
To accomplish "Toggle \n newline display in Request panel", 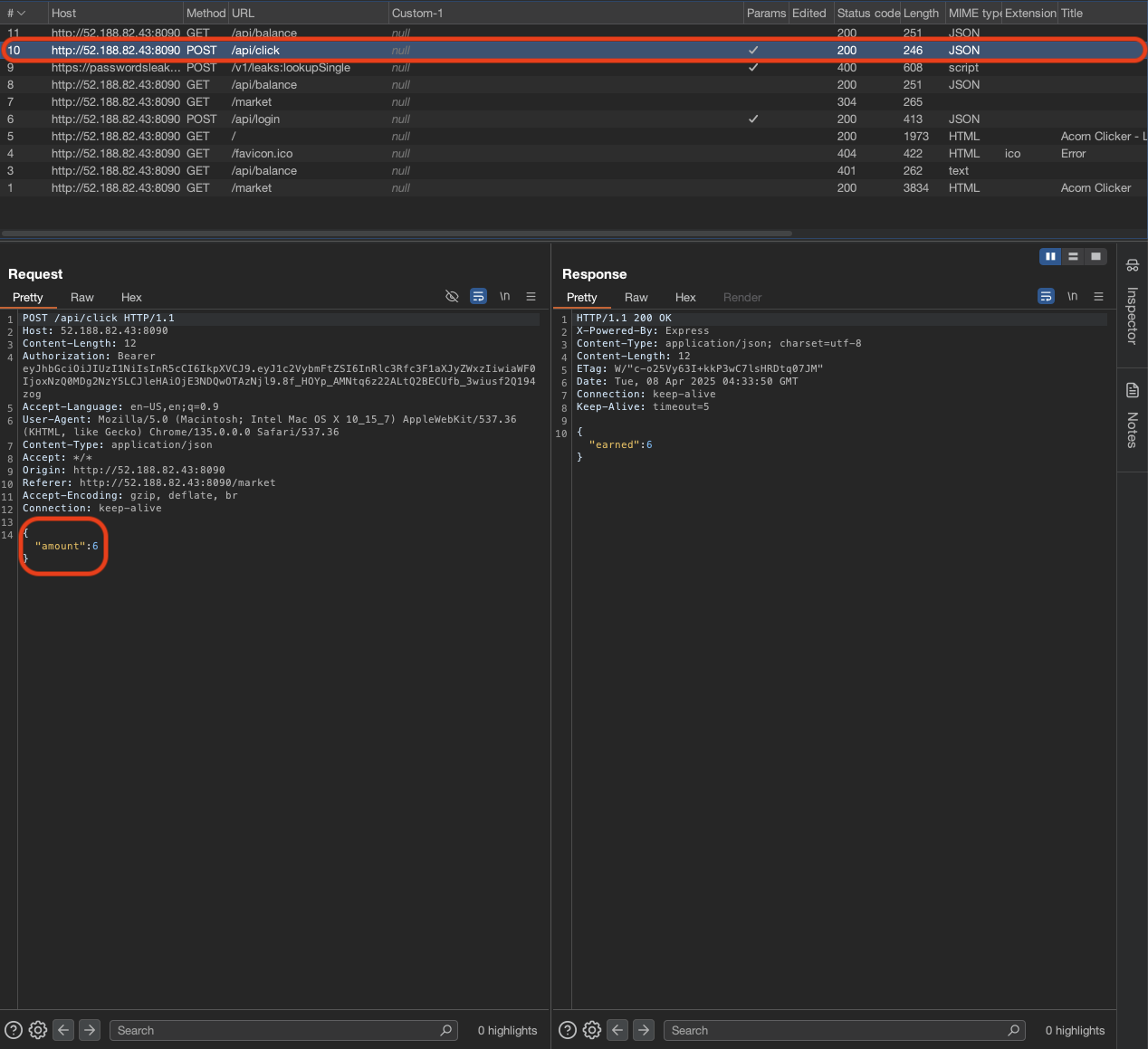I will pos(504,296).
